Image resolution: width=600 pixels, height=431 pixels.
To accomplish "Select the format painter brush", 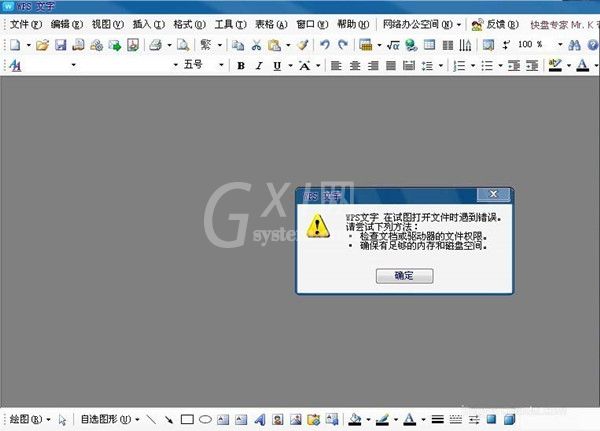I will click(x=303, y=45).
